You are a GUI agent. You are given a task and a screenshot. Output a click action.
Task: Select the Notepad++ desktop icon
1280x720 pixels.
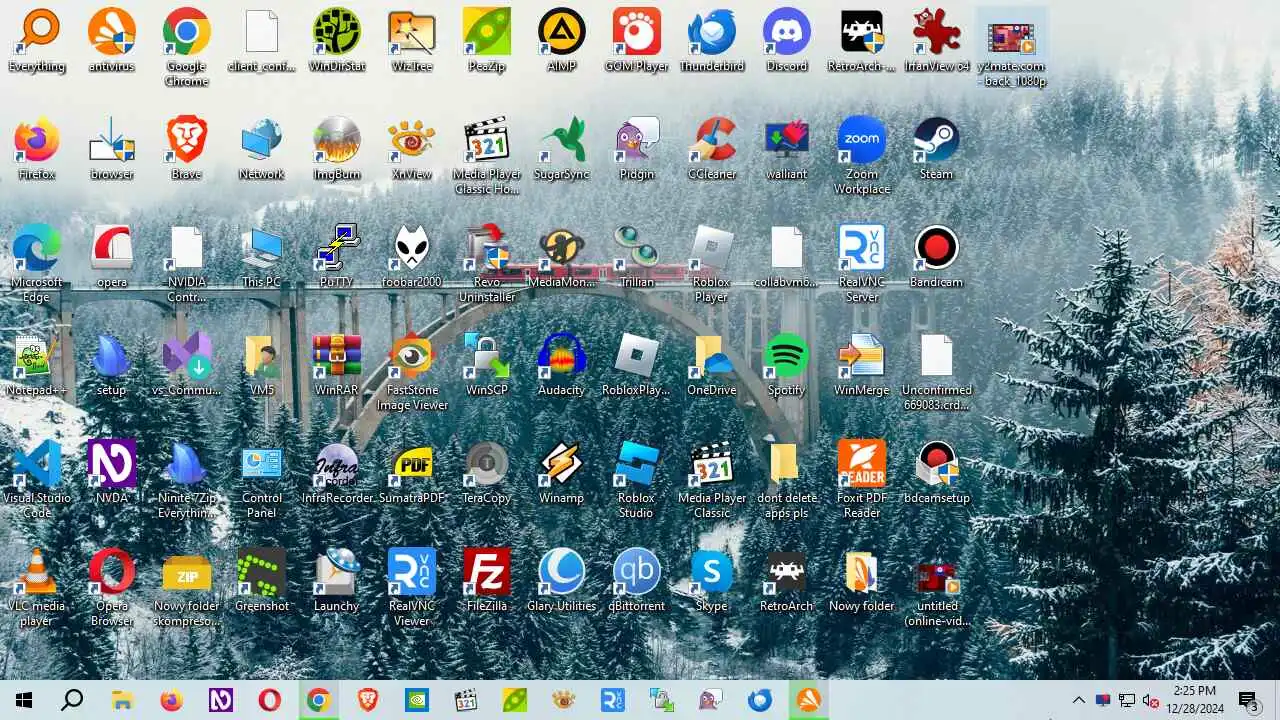tap(37, 364)
